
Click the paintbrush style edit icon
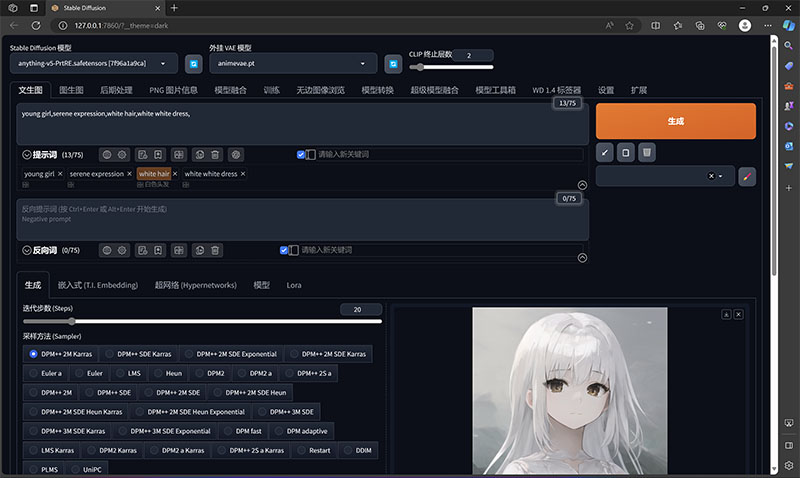pos(747,177)
